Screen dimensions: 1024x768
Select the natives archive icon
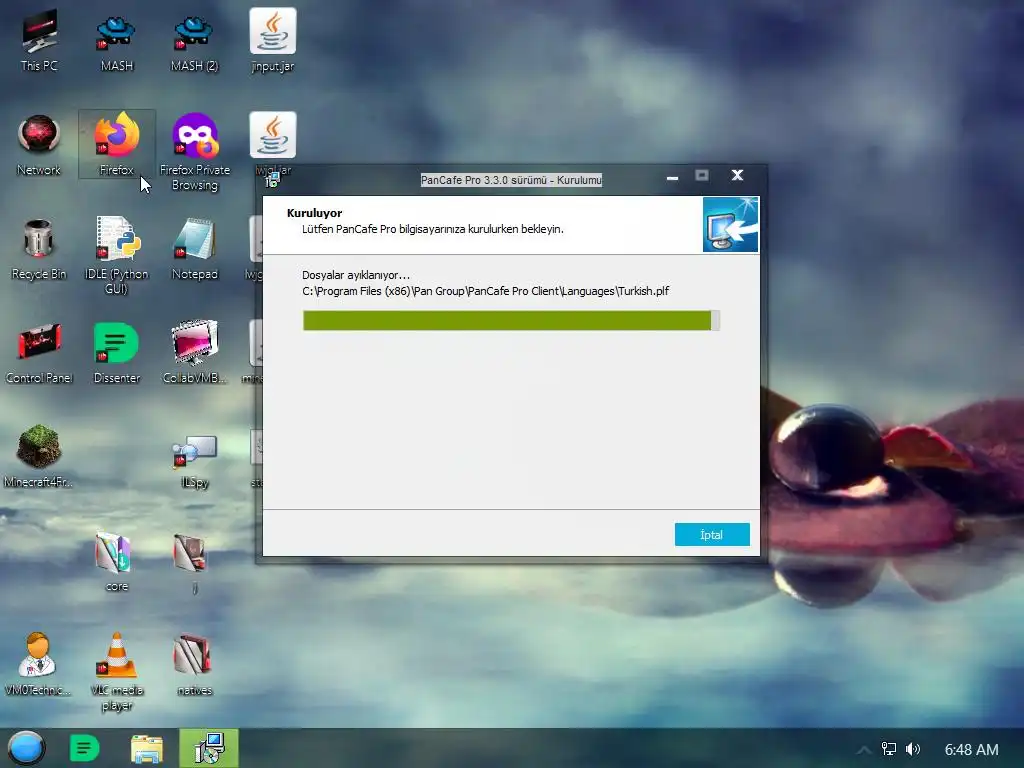tap(195, 665)
